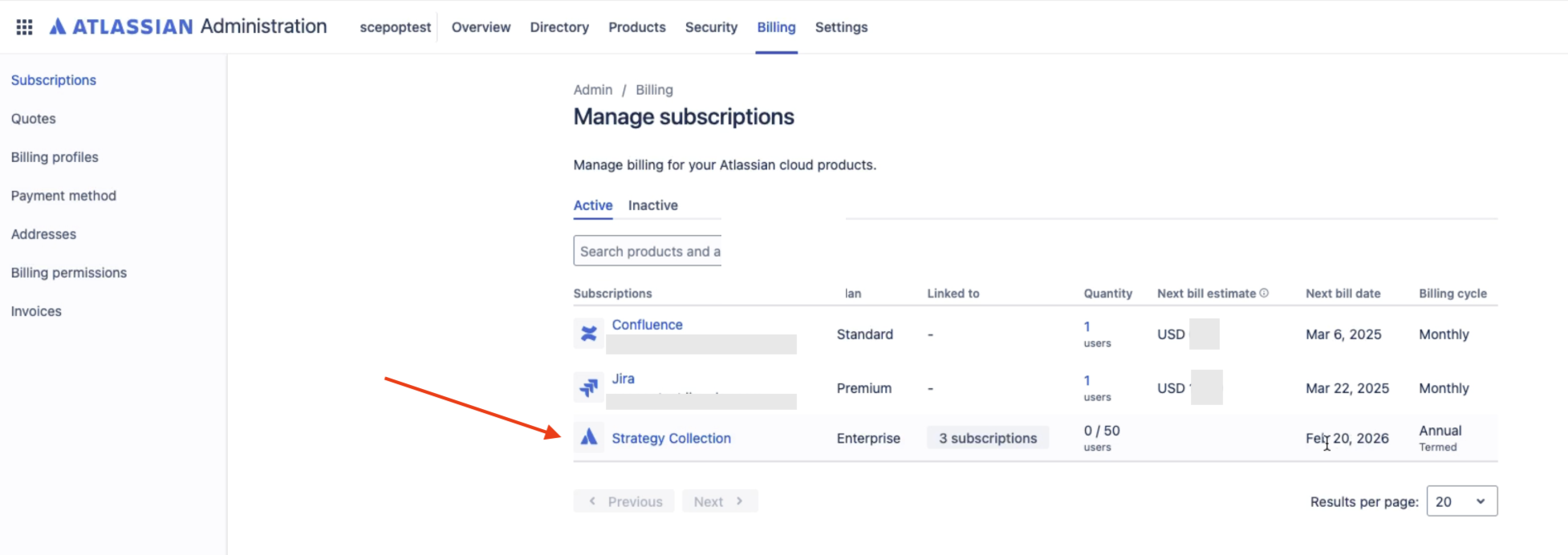Click the Admin breadcrumb link

pos(593,90)
